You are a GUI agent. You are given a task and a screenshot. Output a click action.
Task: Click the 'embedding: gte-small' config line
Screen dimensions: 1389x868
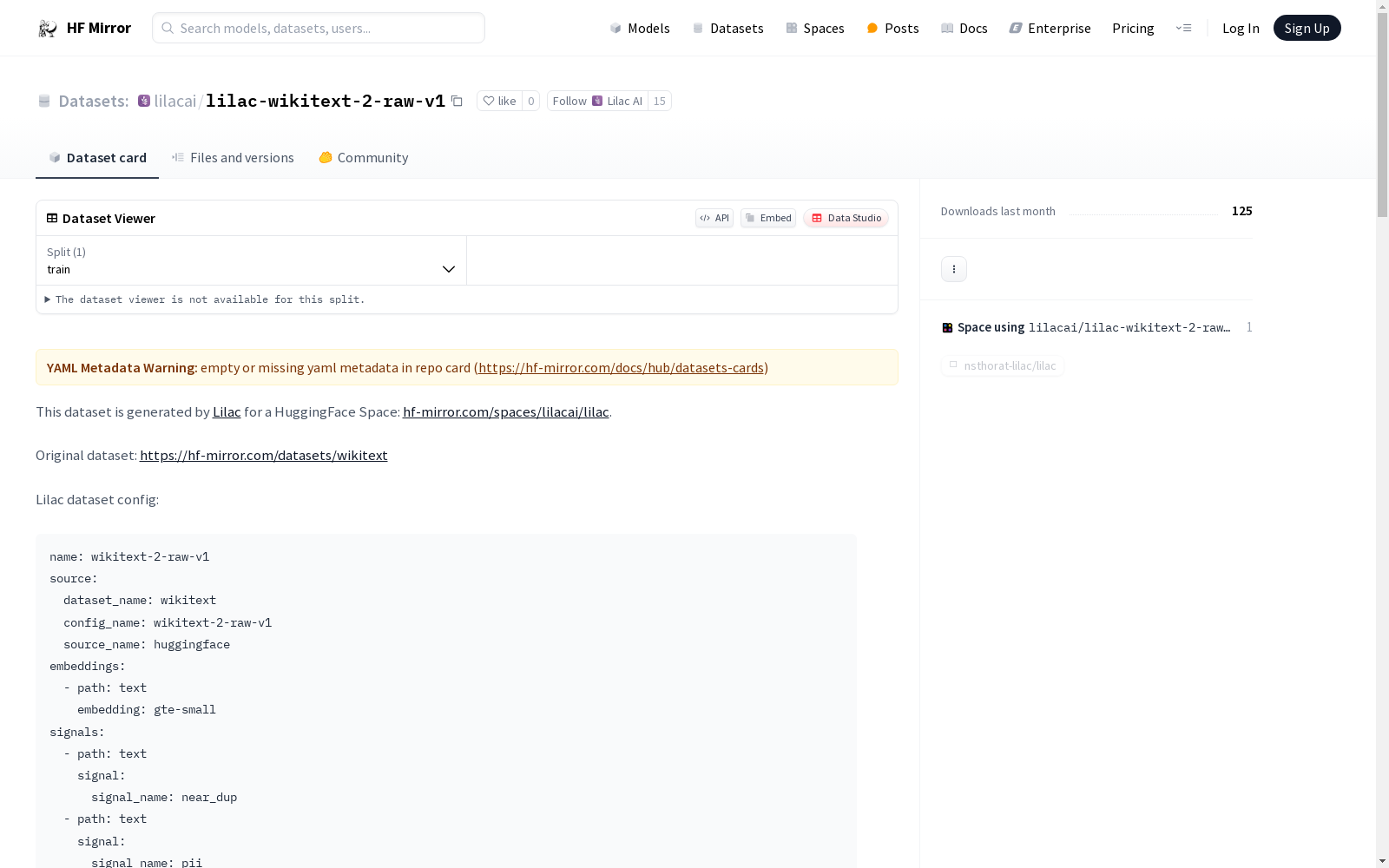point(147,709)
